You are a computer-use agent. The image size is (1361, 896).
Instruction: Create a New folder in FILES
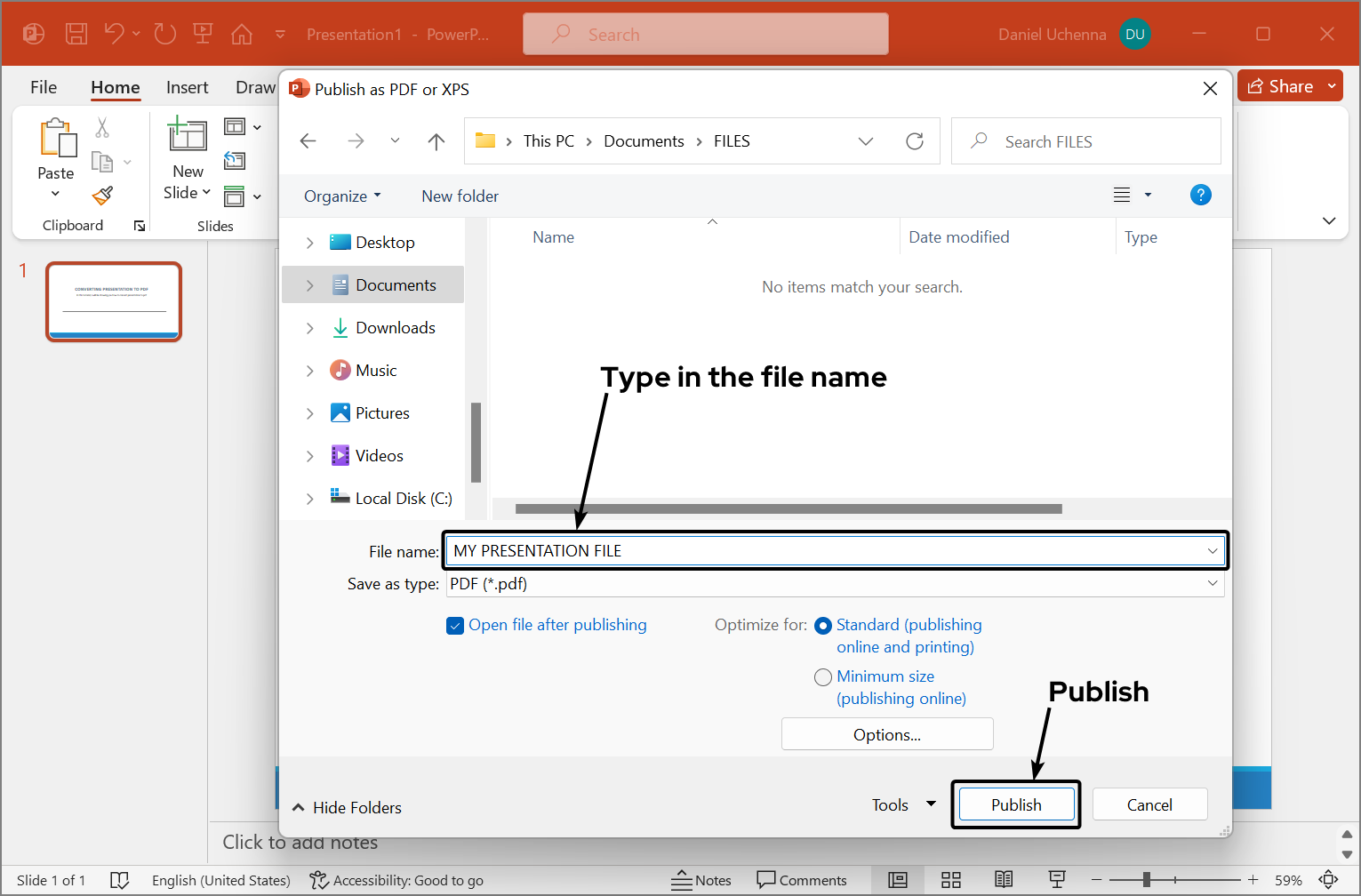pos(460,196)
